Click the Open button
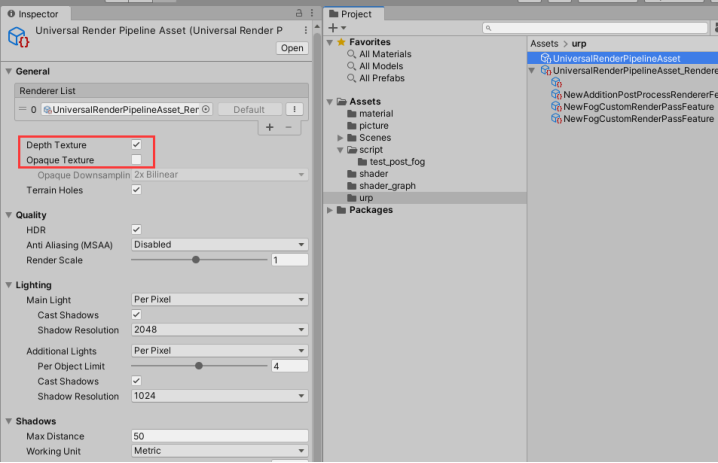The width and height of the screenshot is (718, 463). coord(292,48)
